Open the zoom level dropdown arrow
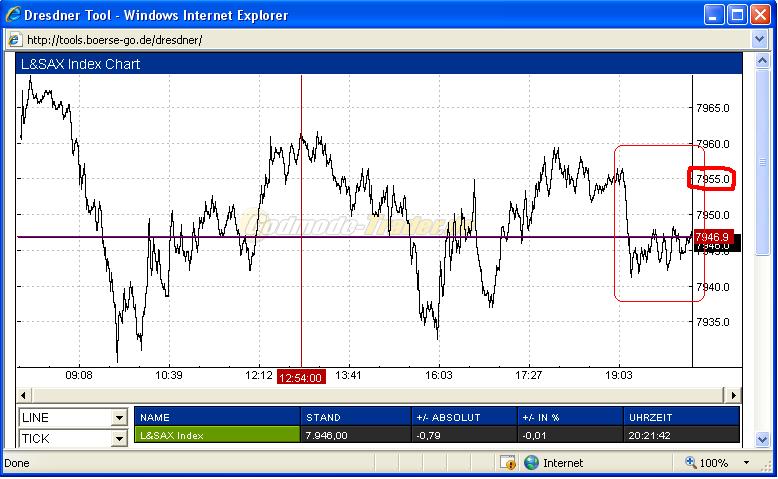Screen dimensions: 778x479 tap(746, 463)
